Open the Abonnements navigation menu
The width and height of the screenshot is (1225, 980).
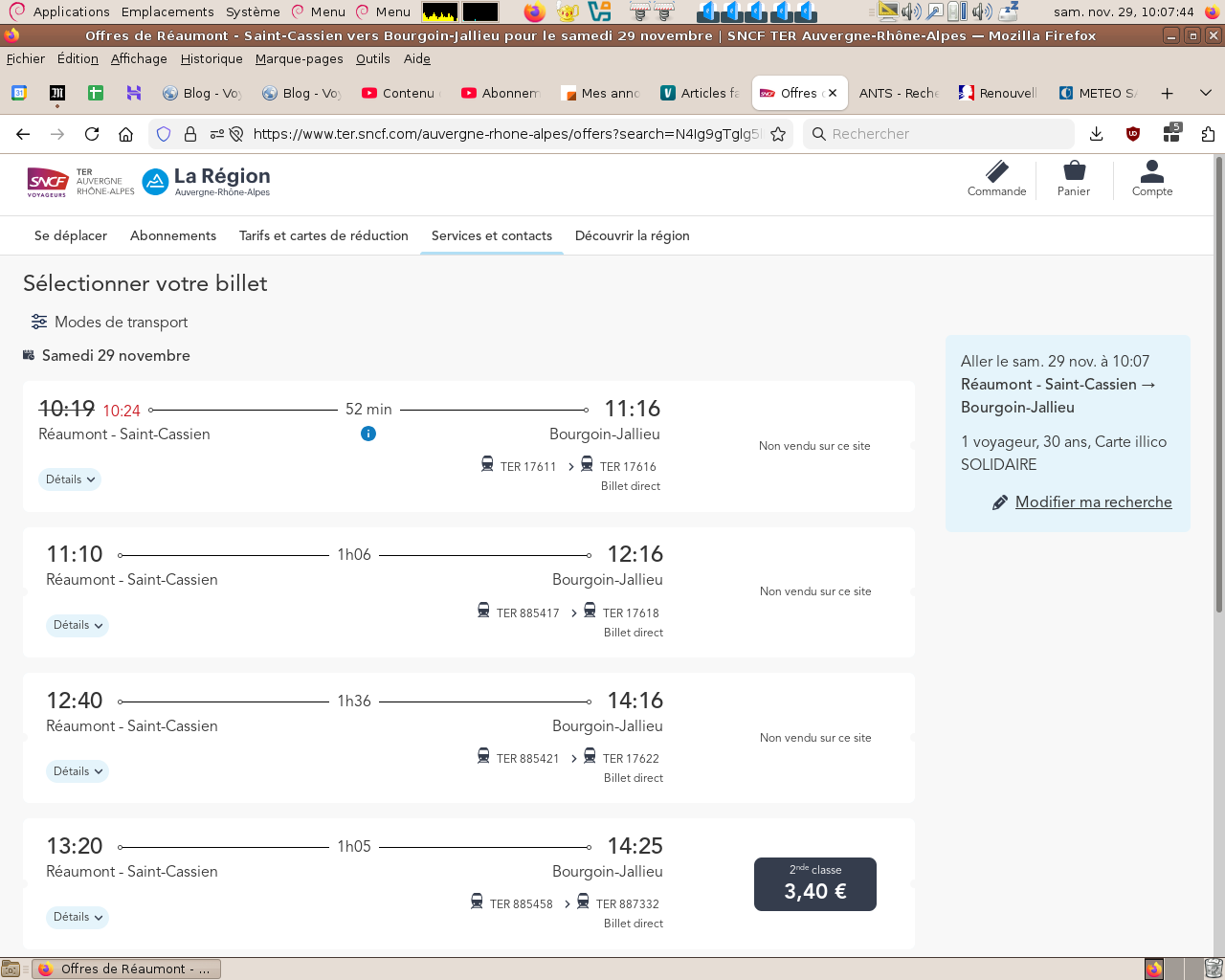173,235
